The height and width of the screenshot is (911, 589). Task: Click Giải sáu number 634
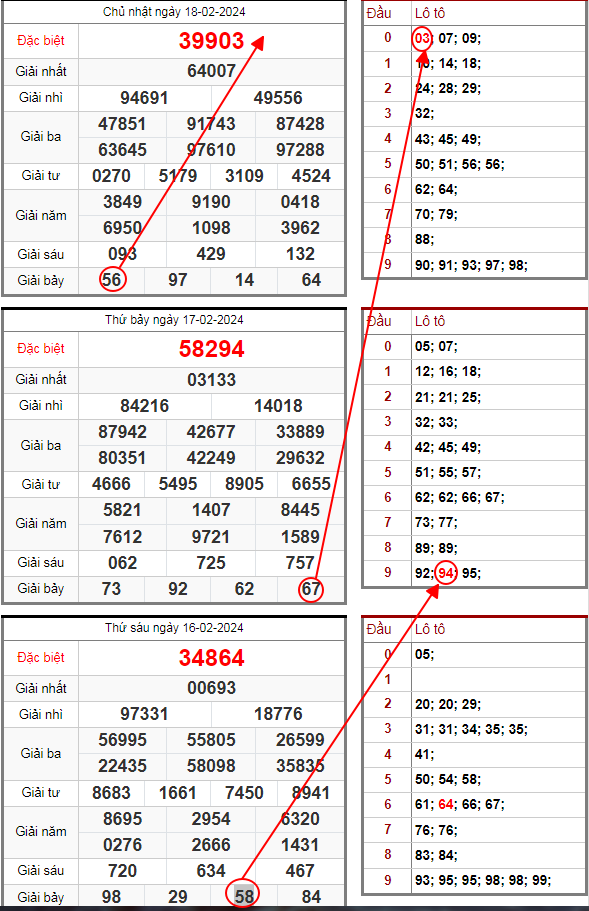(x=211, y=870)
